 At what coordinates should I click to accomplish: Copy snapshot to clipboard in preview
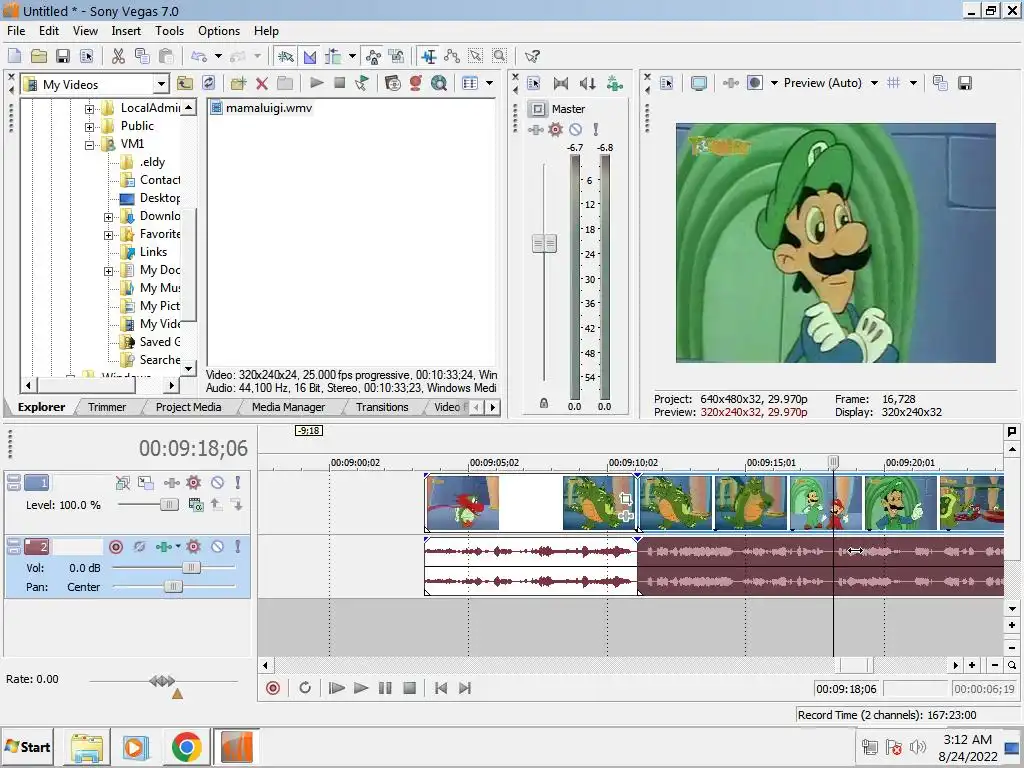[940, 83]
